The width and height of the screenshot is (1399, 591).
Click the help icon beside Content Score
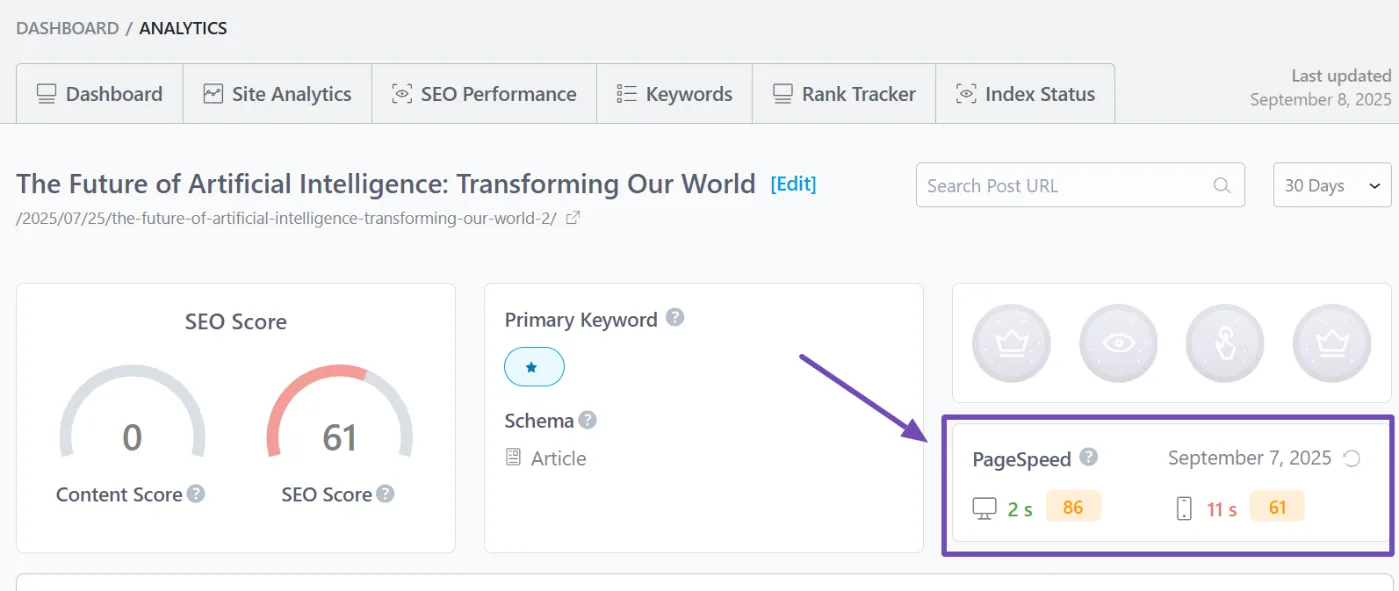click(x=196, y=494)
